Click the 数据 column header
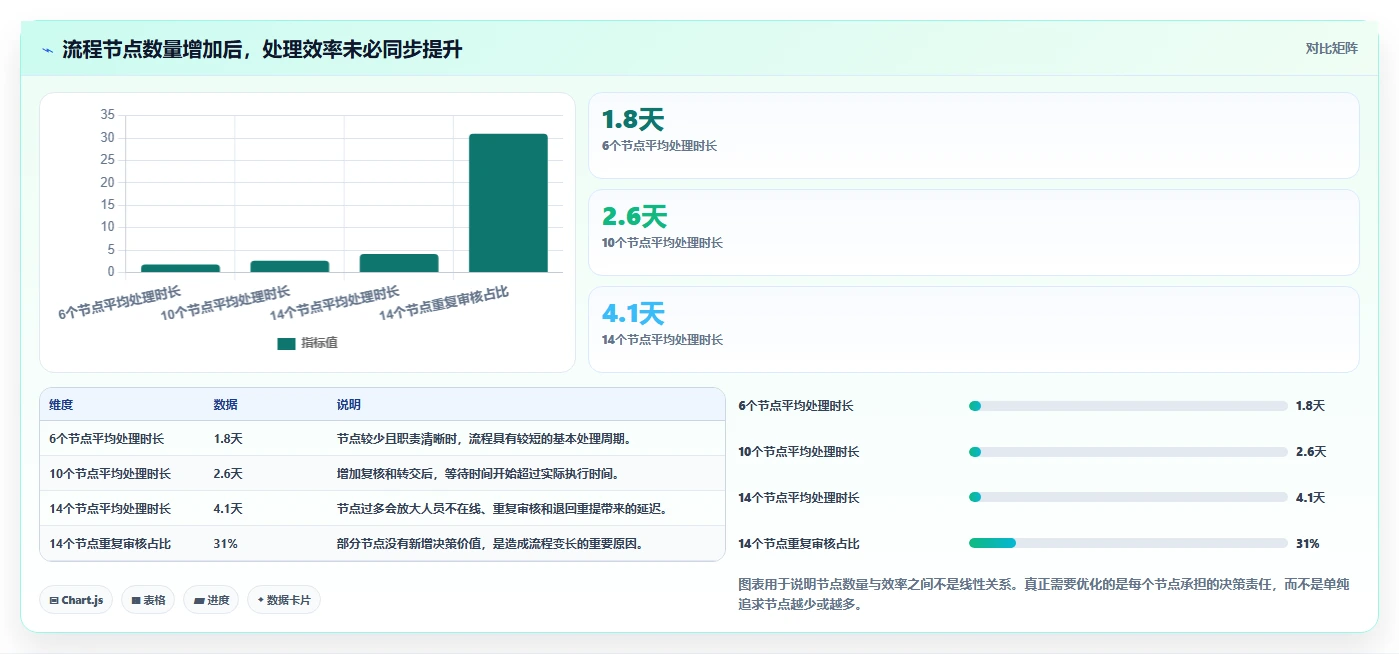Image resolution: width=1399 pixels, height=654 pixels. click(225, 405)
